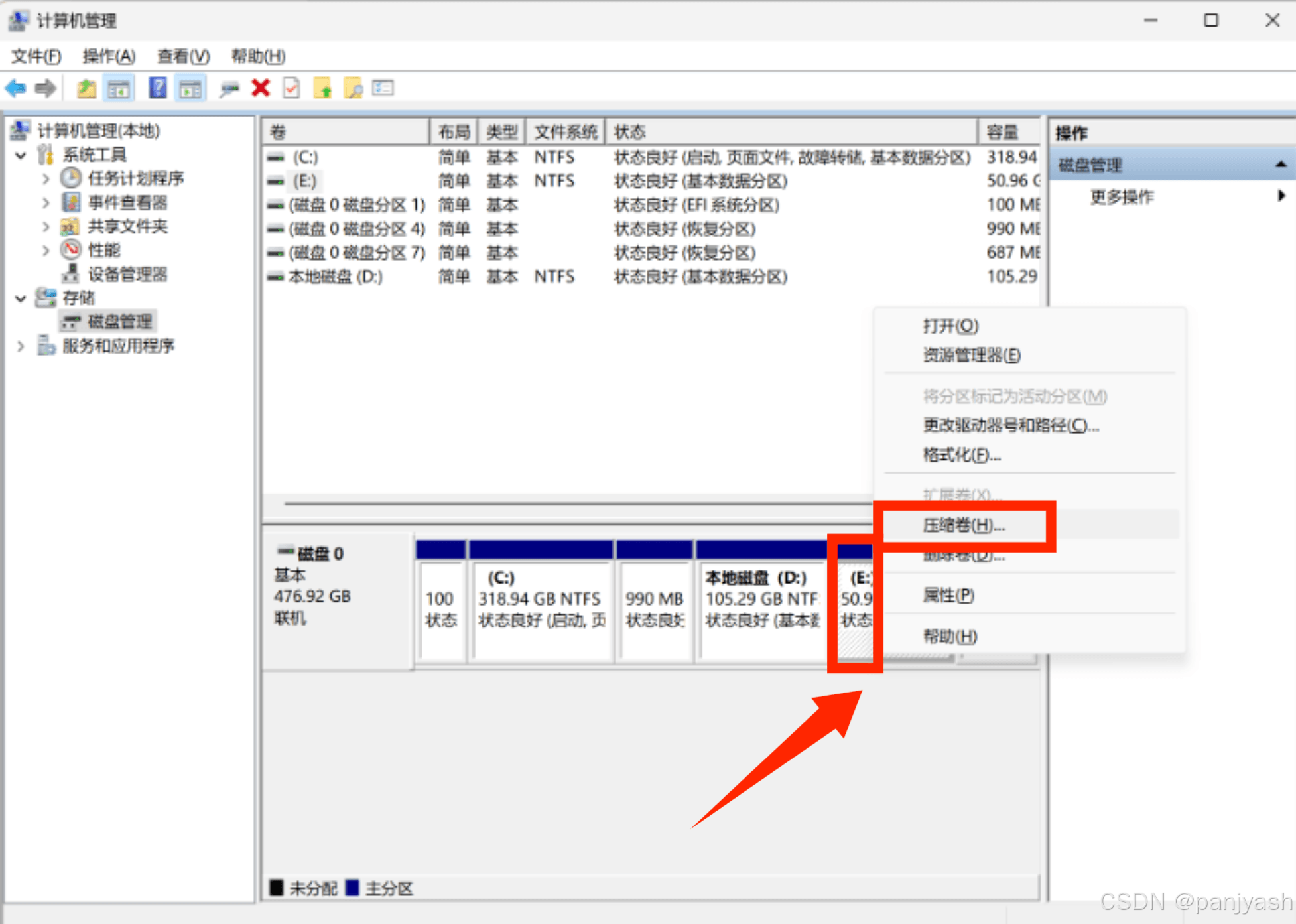1296x924 pixels.
Task: Click the checkmark properties toolbar icon
Action: (291, 88)
